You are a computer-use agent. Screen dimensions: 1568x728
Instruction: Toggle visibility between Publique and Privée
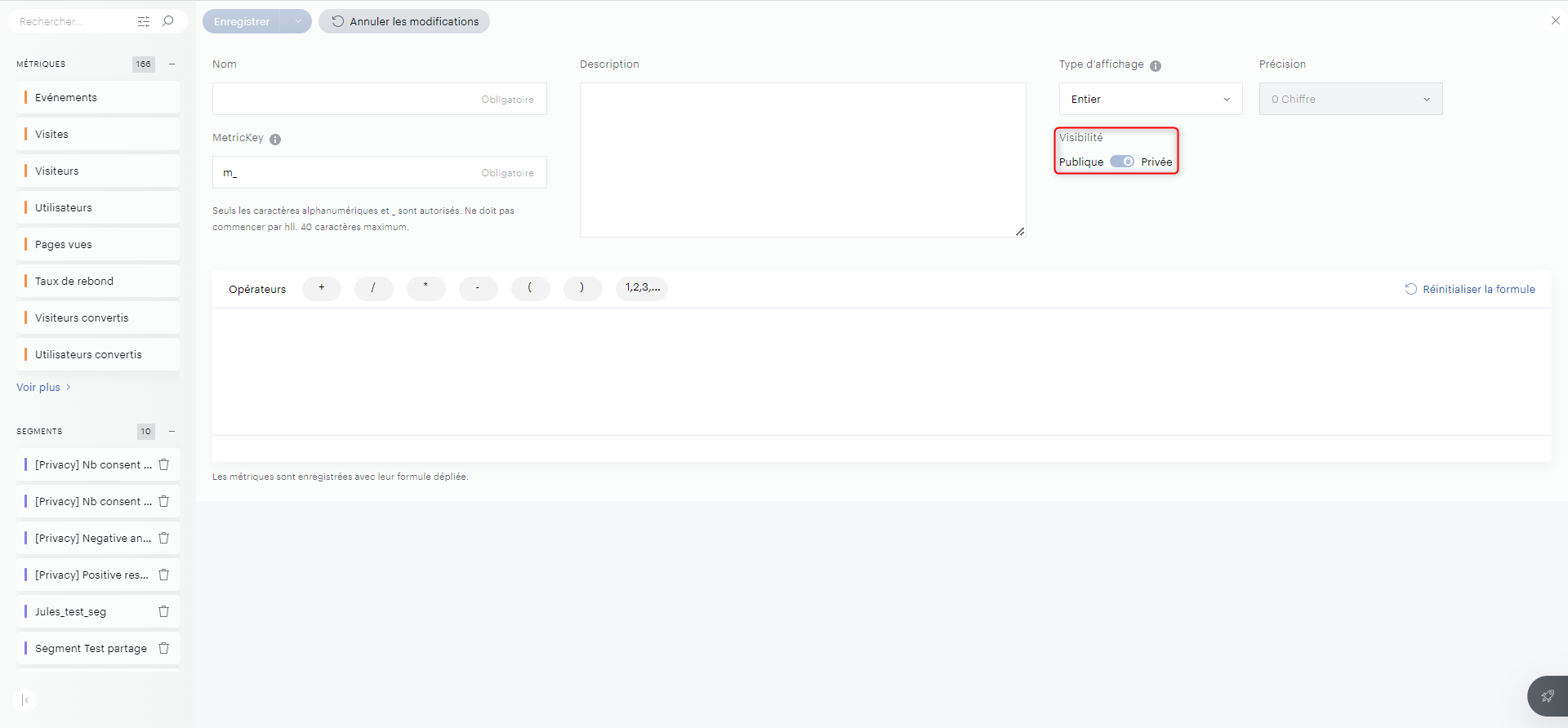(1121, 162)
